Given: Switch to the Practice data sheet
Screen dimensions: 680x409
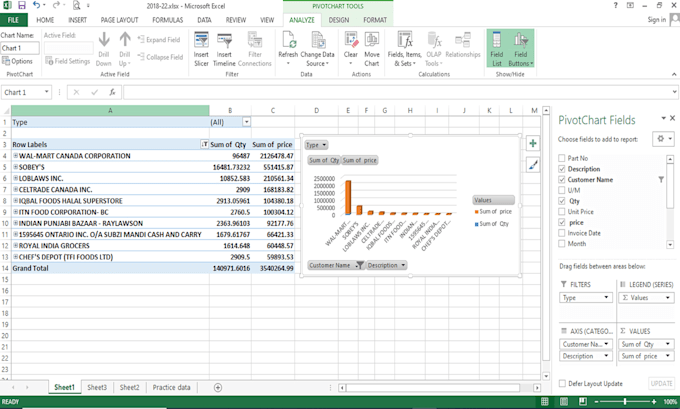Looking at the screenshot, I should pyautogui.click(x=171, y=387).
